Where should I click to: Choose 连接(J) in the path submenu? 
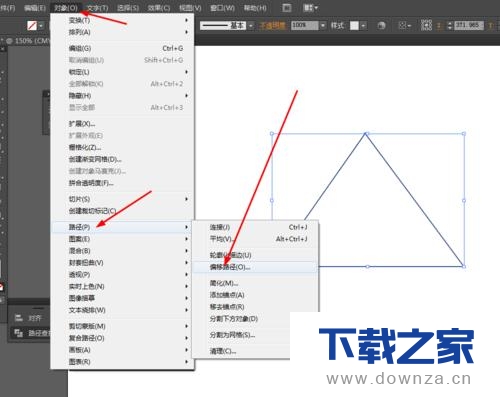pyautogui.click(x=255, y=227)
